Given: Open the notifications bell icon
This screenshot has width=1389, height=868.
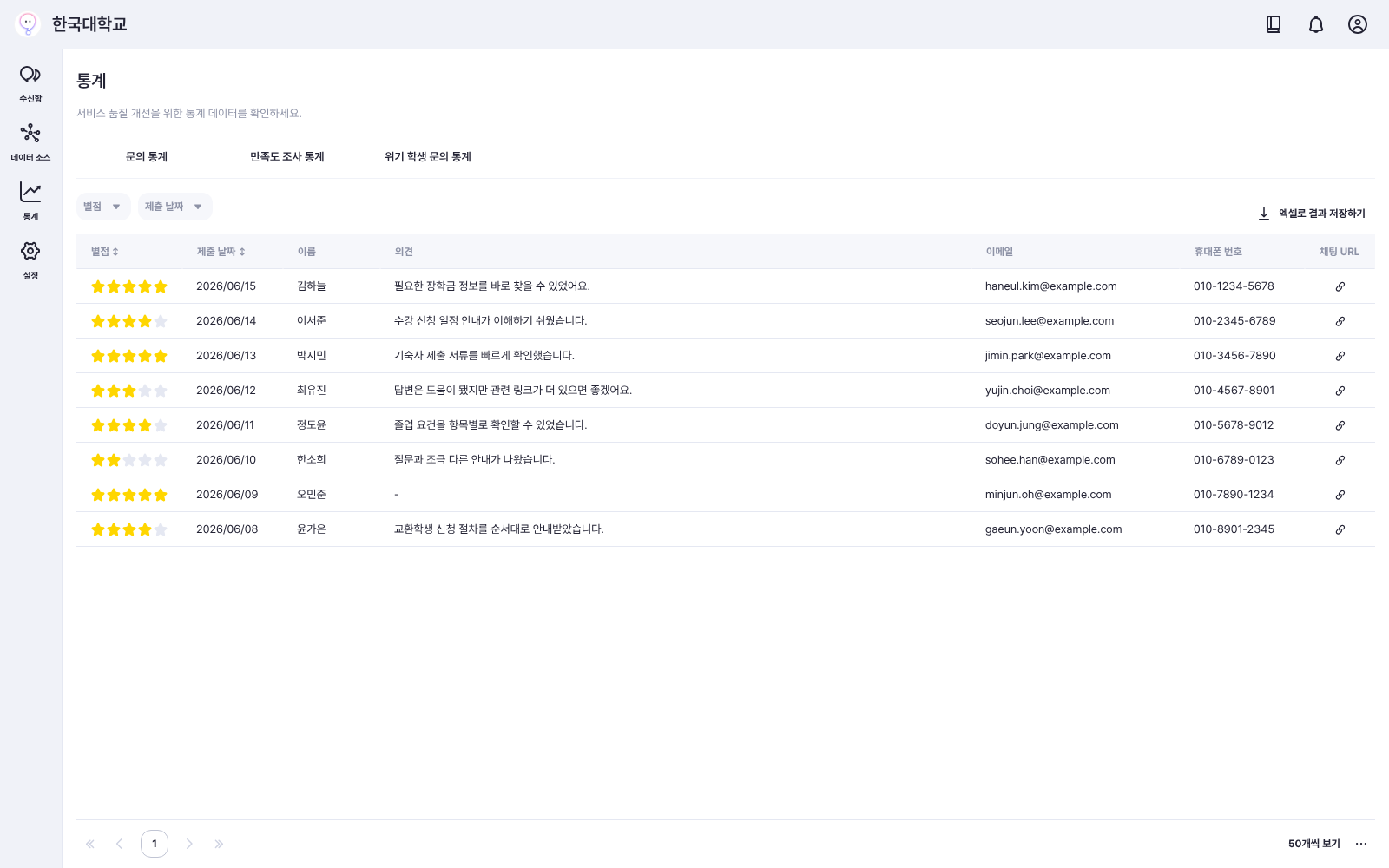Looking at the screenshot, I should 1316,24.
